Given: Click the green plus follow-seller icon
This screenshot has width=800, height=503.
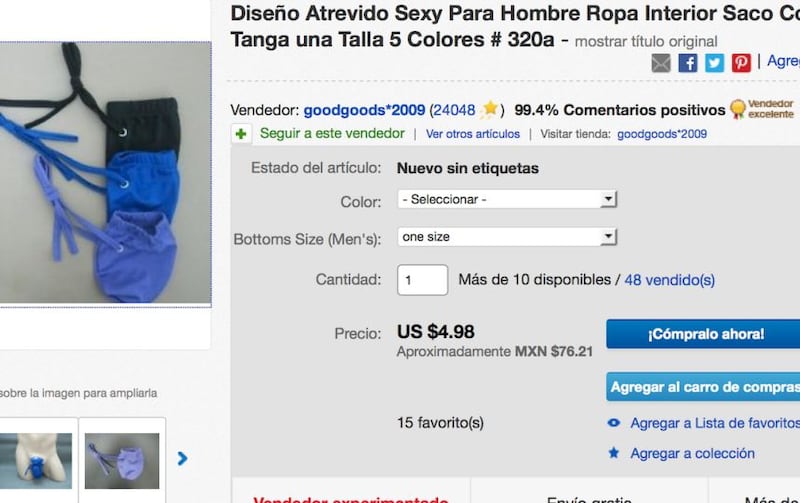Looking at the screenshot, I should tap(241, 134).
